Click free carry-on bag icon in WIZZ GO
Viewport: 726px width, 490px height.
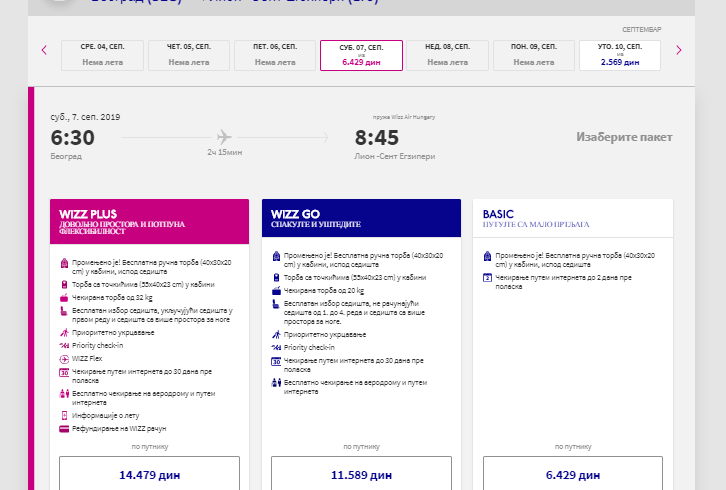(x=276, y=256)
